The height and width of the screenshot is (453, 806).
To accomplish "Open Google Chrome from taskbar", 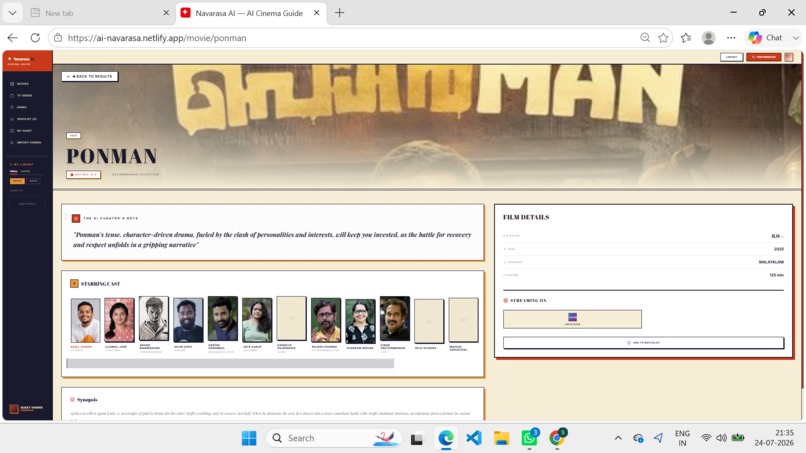I will [557, 438].
